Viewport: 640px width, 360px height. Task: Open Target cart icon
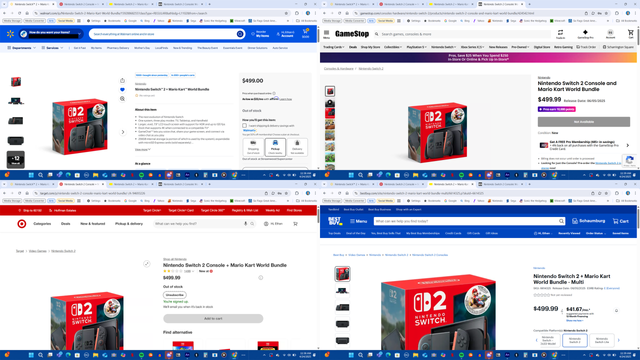pyautogui.click(x=295, y=224)
